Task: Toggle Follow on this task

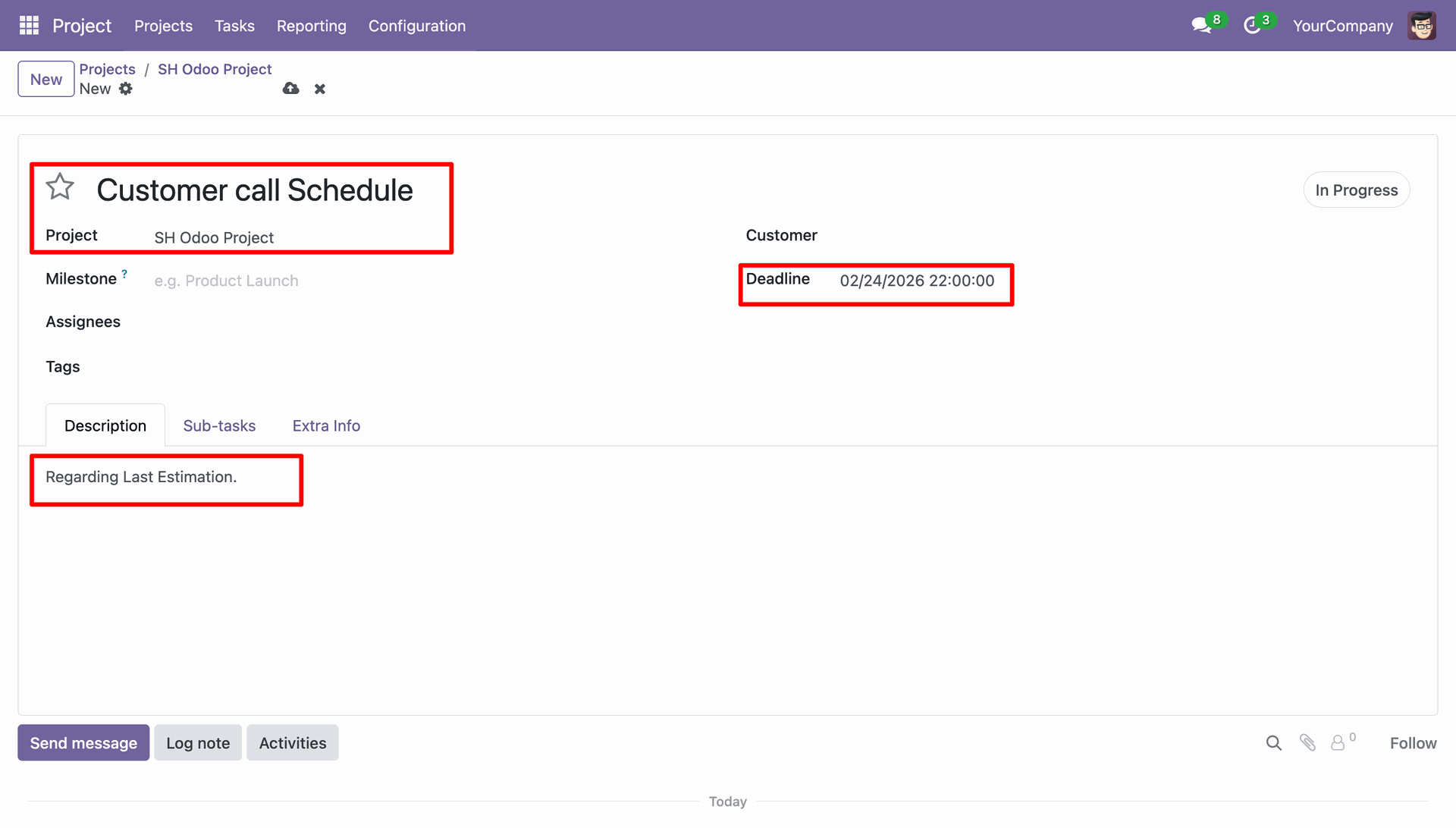Action: (1413, 743)
